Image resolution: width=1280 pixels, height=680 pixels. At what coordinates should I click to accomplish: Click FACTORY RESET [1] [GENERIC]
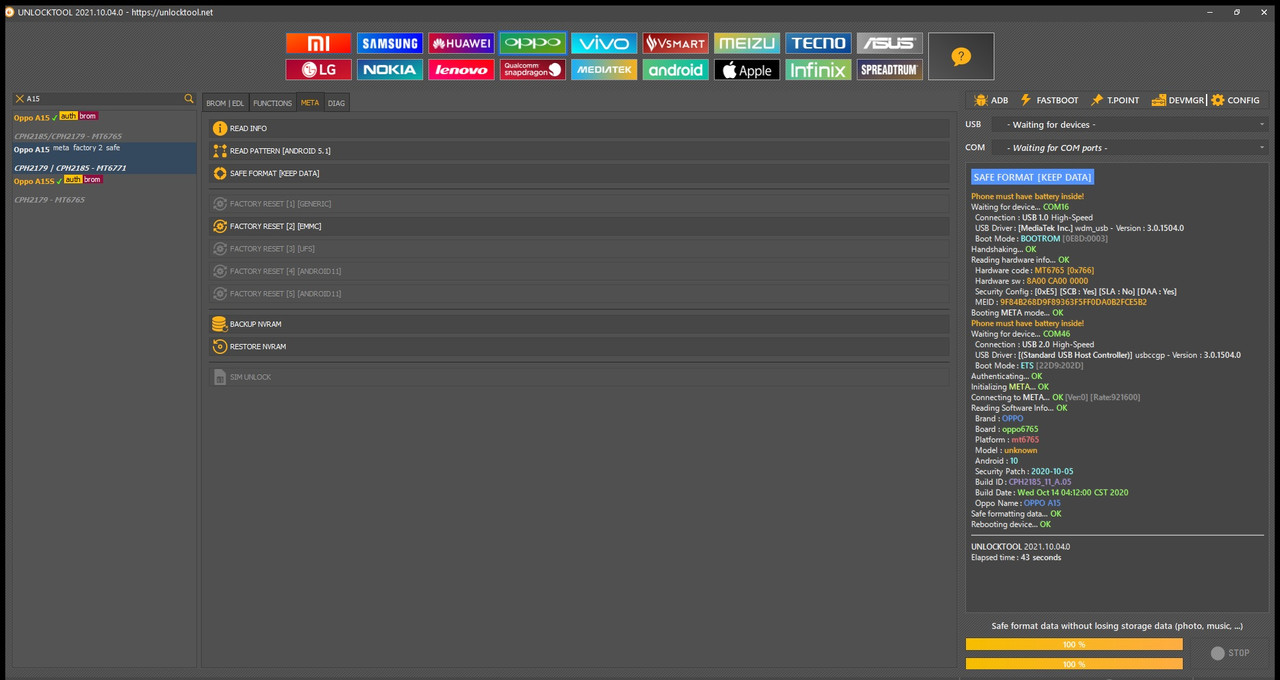pyautogui.click(x=579, y=204)
